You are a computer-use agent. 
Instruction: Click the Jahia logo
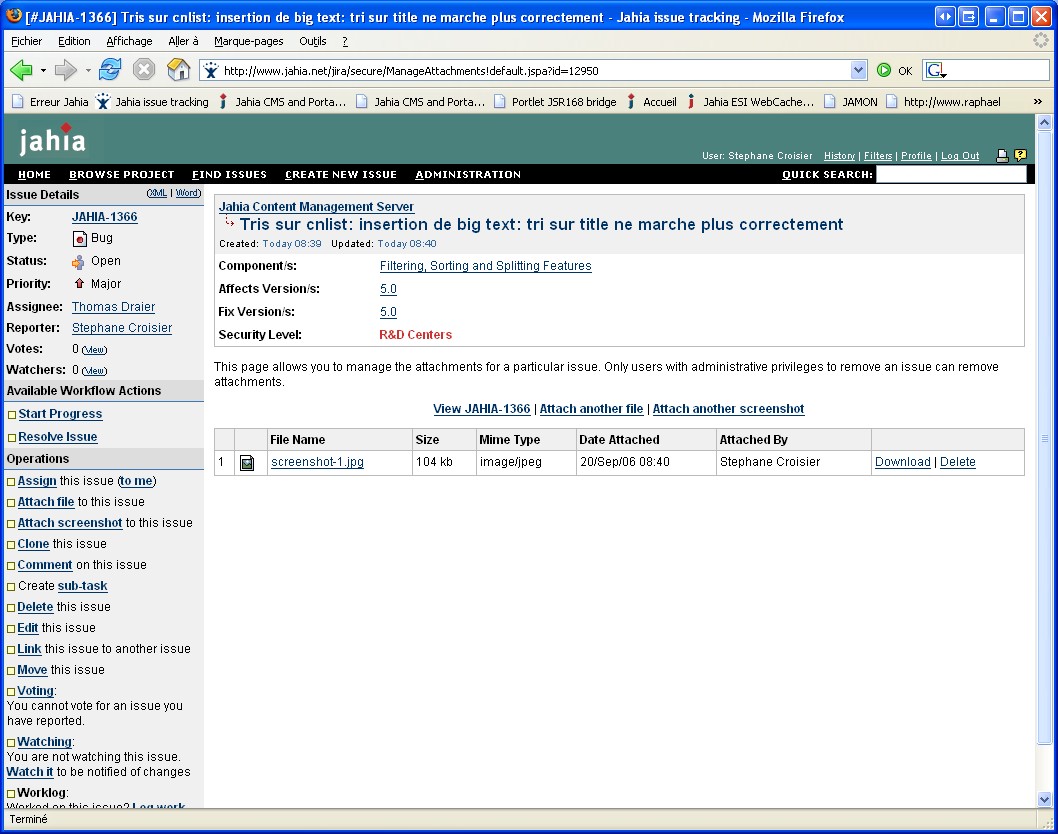(53, 139)
